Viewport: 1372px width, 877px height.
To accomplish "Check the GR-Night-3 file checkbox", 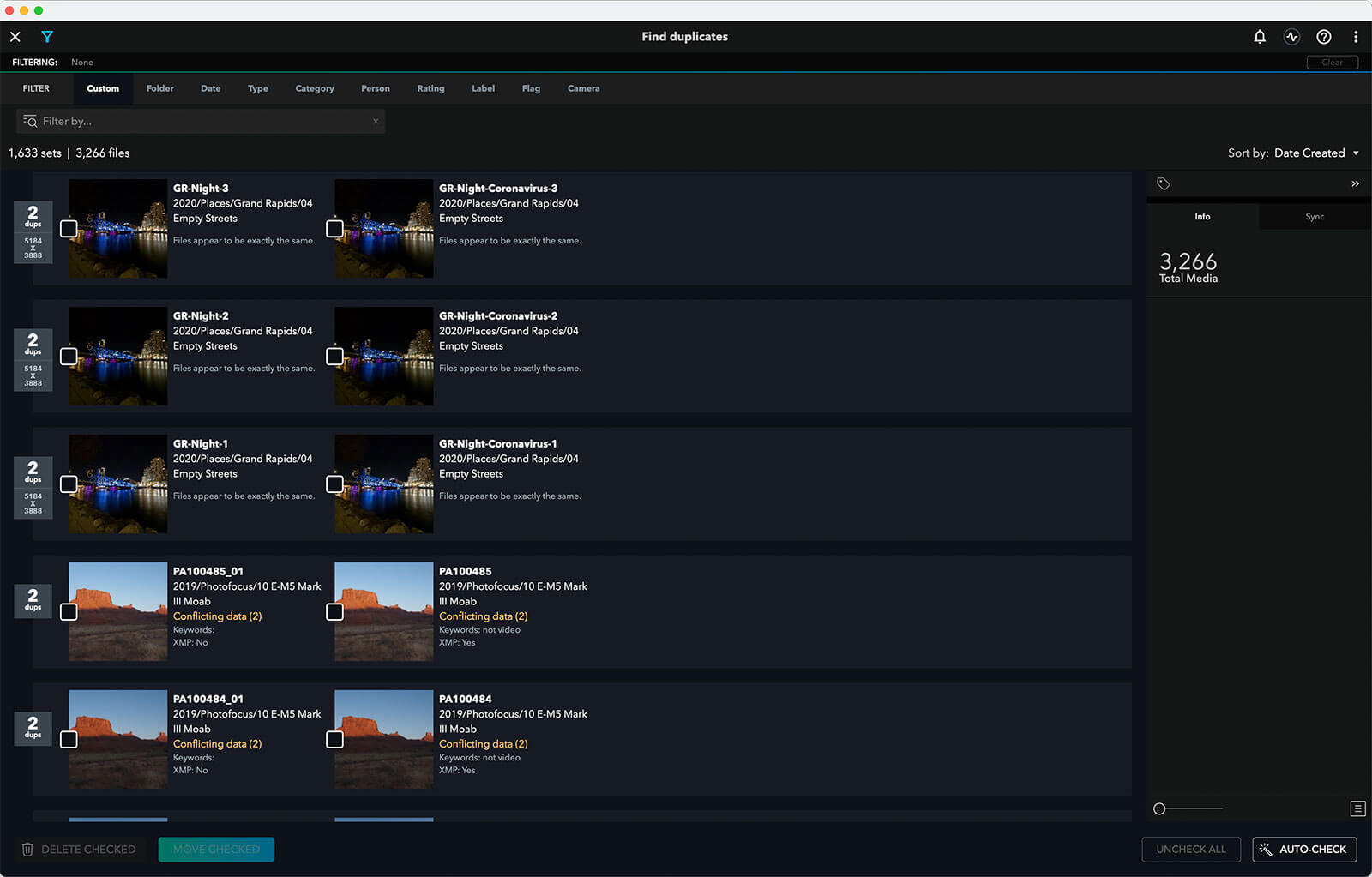I will pyautogui.click(x=69, y=229).
